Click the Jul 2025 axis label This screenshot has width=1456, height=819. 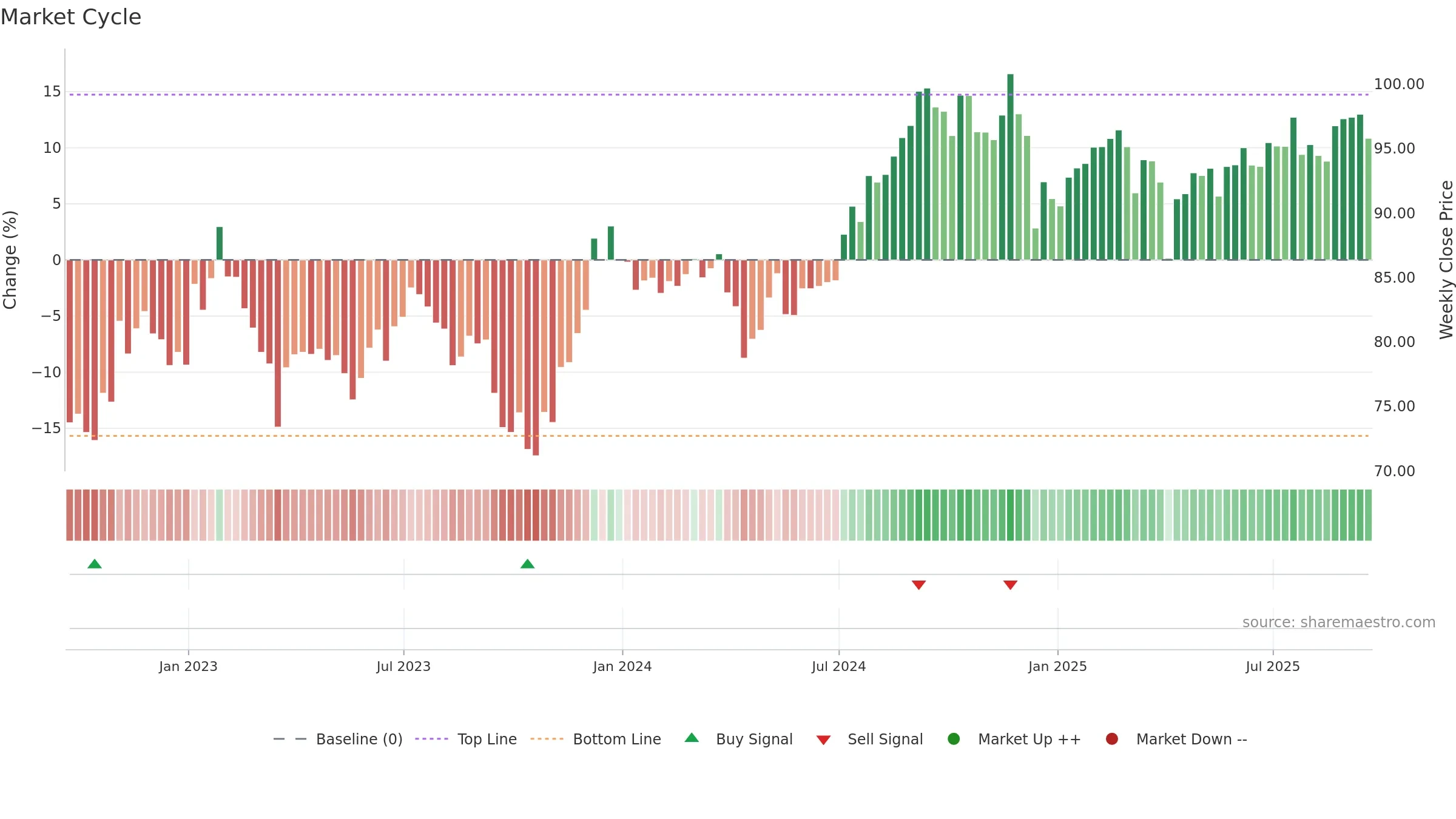point(1273,666)
